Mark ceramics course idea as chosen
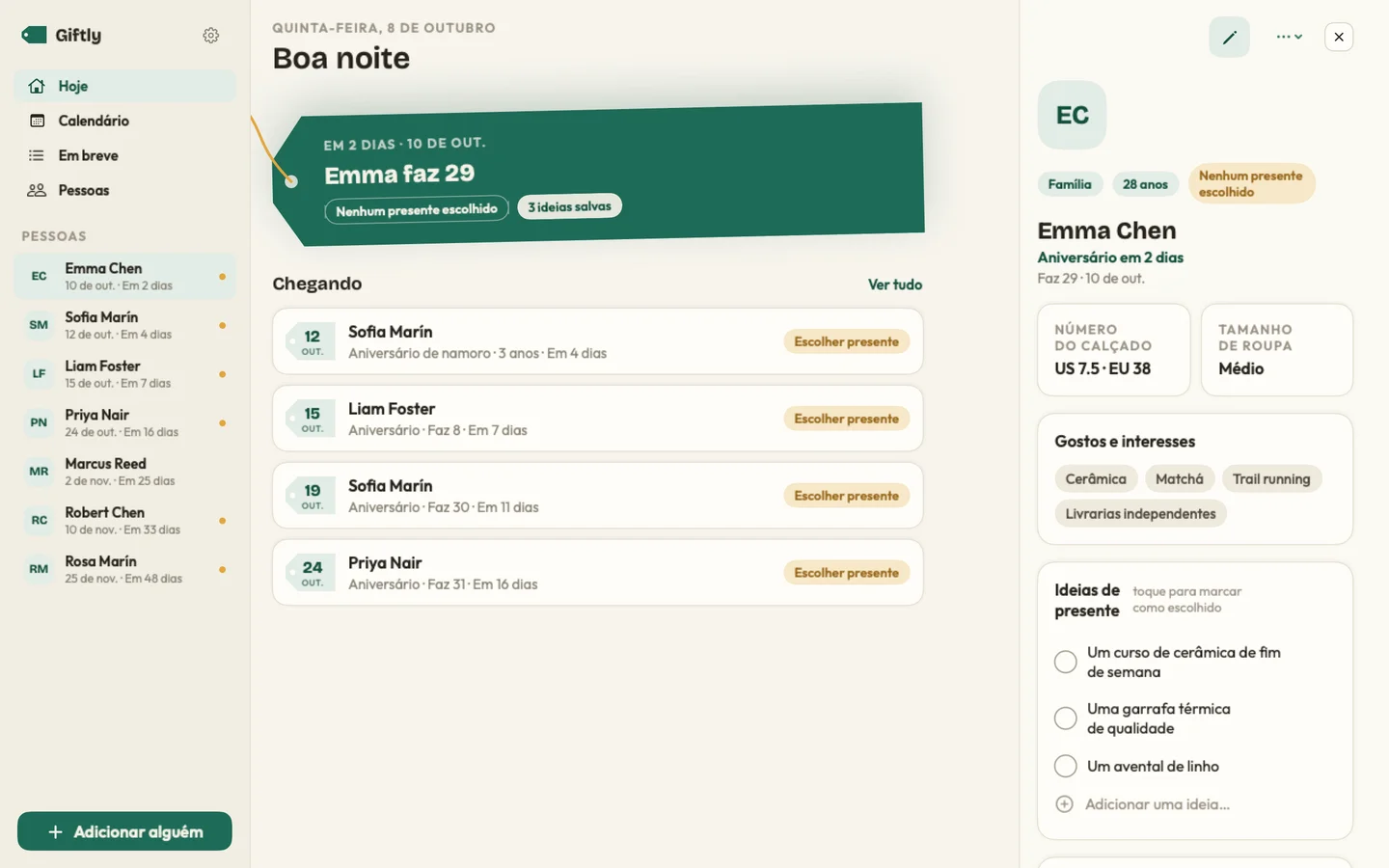Viewport: 1389px width, 868px height. click(1066, 662)
